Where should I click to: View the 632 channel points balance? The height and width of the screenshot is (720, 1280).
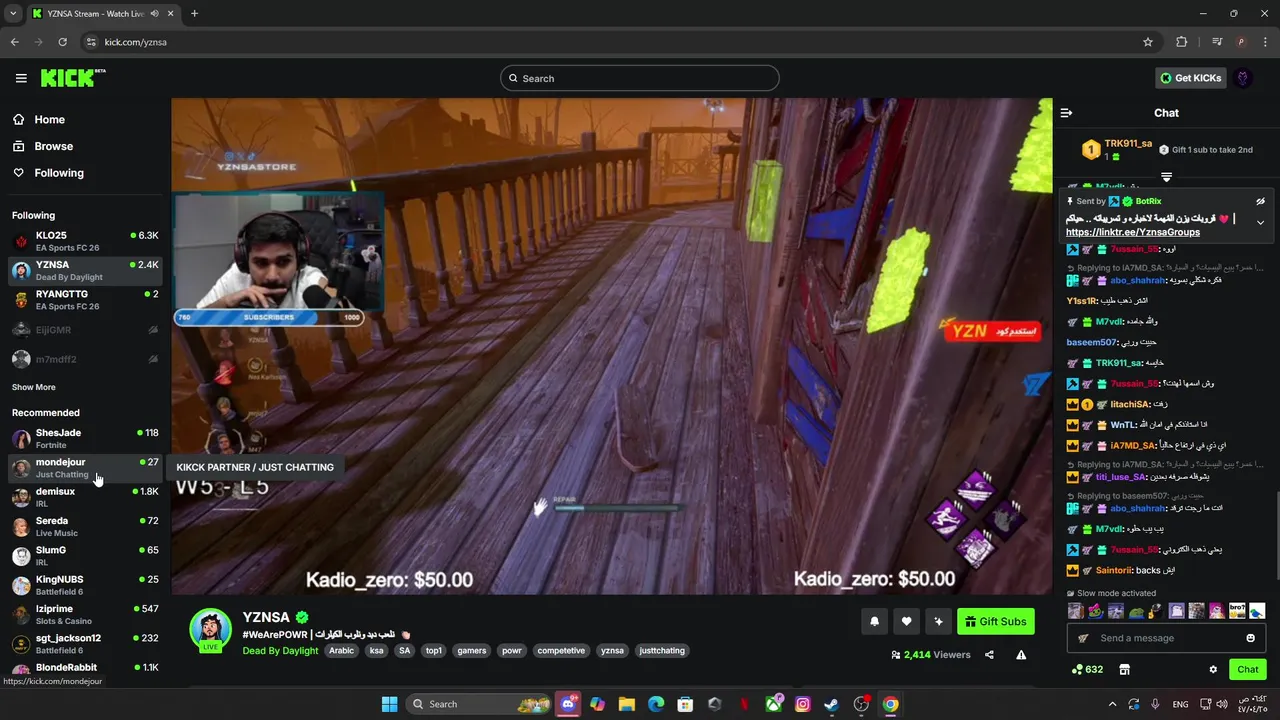pyautogui.click(x=1087, y=669)
